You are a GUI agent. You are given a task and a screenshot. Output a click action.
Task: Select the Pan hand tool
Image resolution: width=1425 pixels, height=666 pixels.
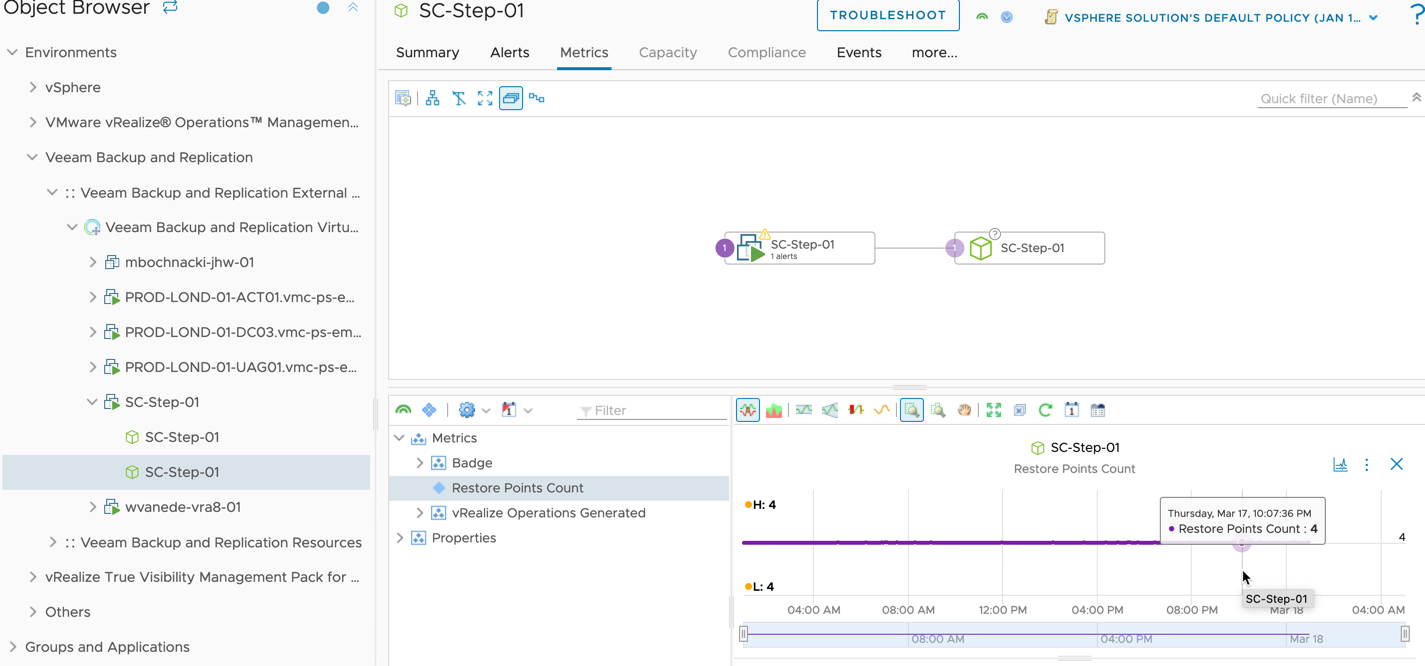click(x=964, y=410)
